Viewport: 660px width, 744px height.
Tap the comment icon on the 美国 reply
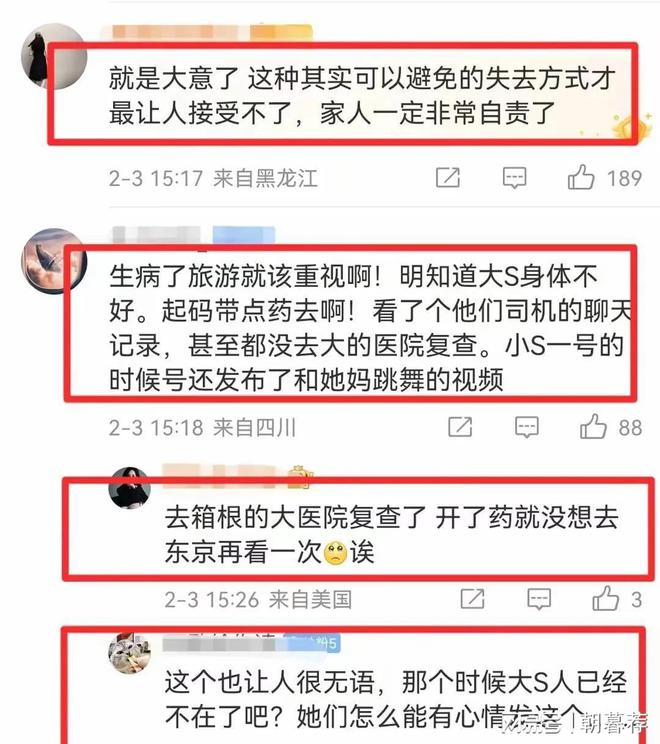539,599
